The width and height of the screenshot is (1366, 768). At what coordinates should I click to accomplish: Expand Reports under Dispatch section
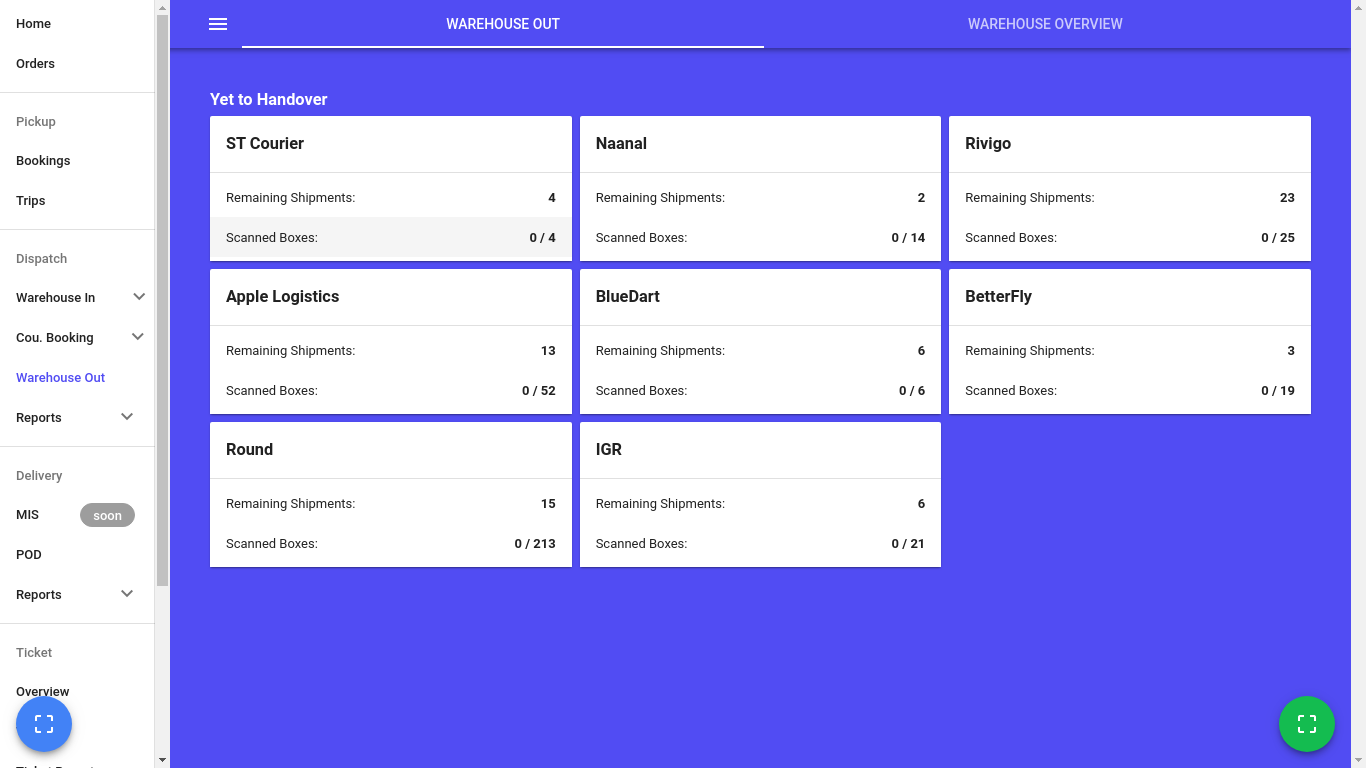coord(127,417)
